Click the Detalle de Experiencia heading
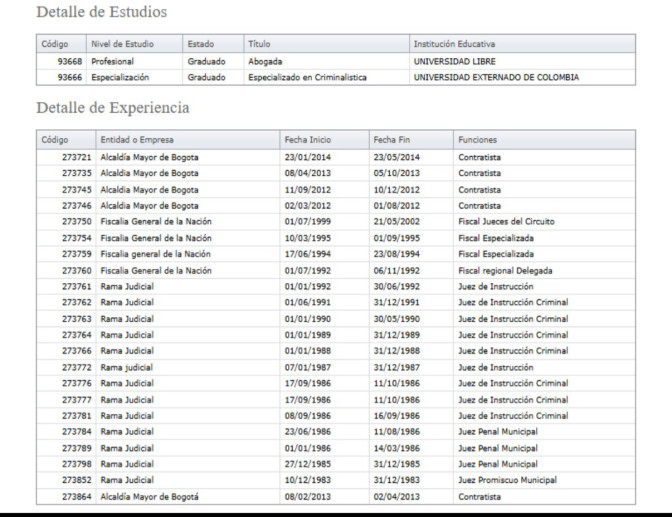672x517 pixels. pyautogui.click(x=111, y=107)
